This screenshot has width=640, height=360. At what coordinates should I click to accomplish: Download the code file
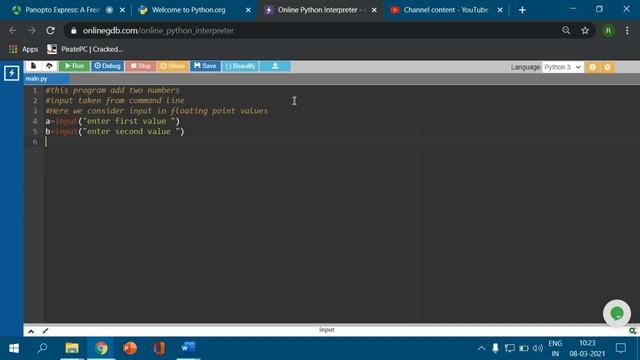point(275,66)
